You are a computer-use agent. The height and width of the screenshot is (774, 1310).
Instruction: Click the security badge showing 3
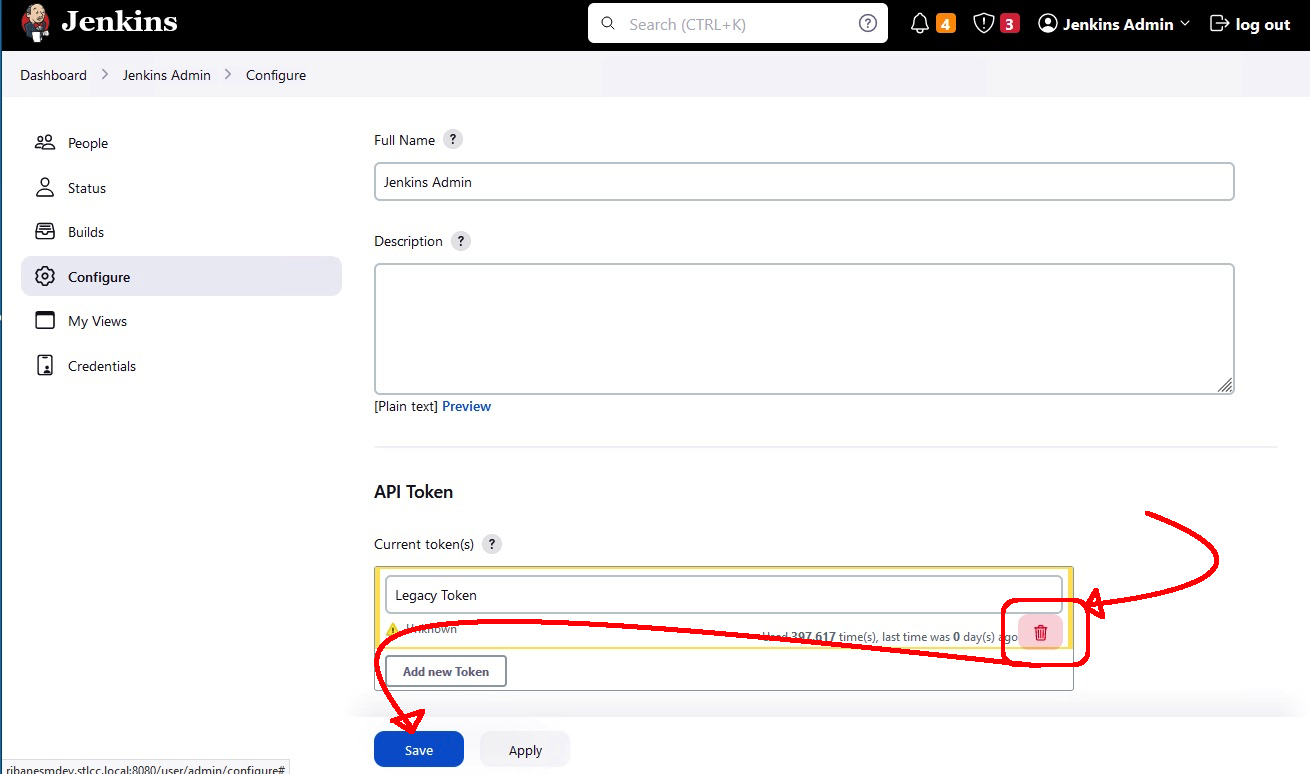tap(1009, 23)
